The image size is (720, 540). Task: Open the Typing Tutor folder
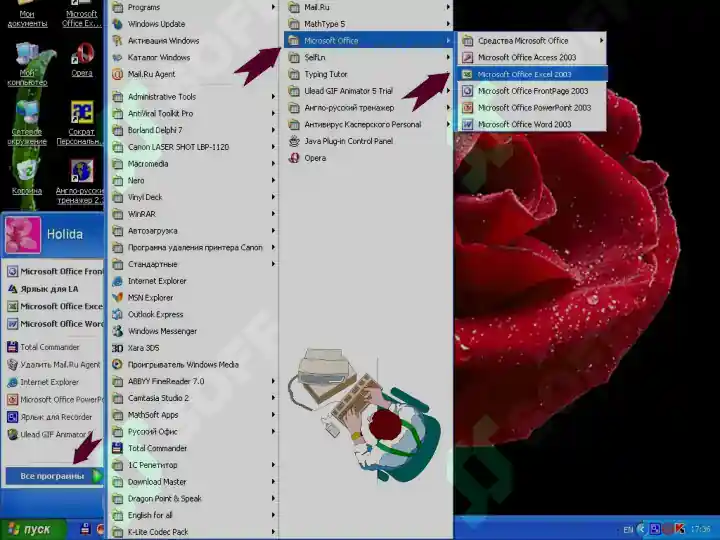368,74
